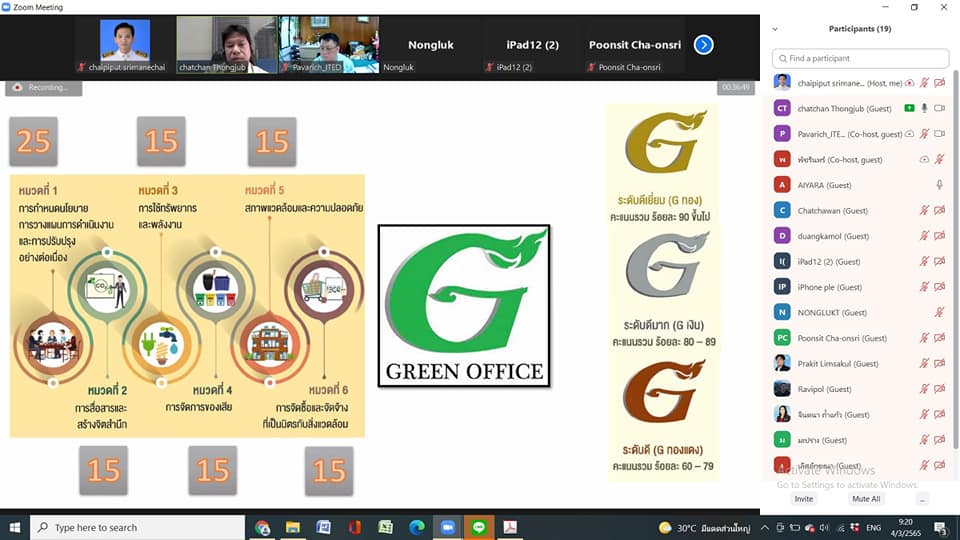
Task: Click Nongluk video tile
Action: pos(430,45)
